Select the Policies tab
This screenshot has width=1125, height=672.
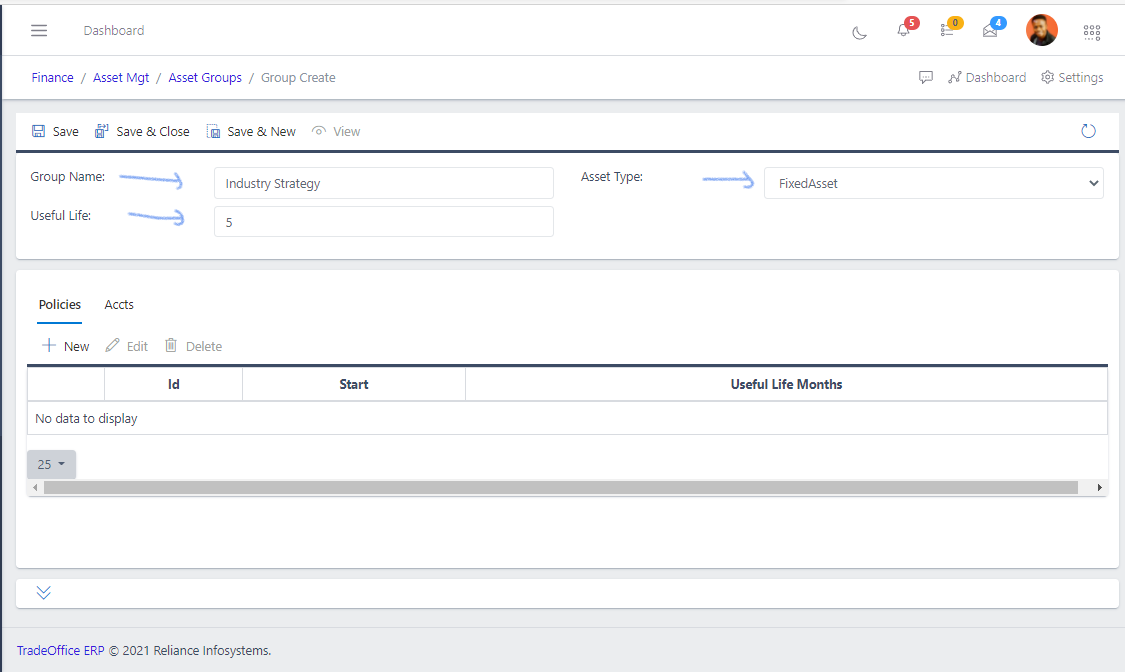(59, 305)
